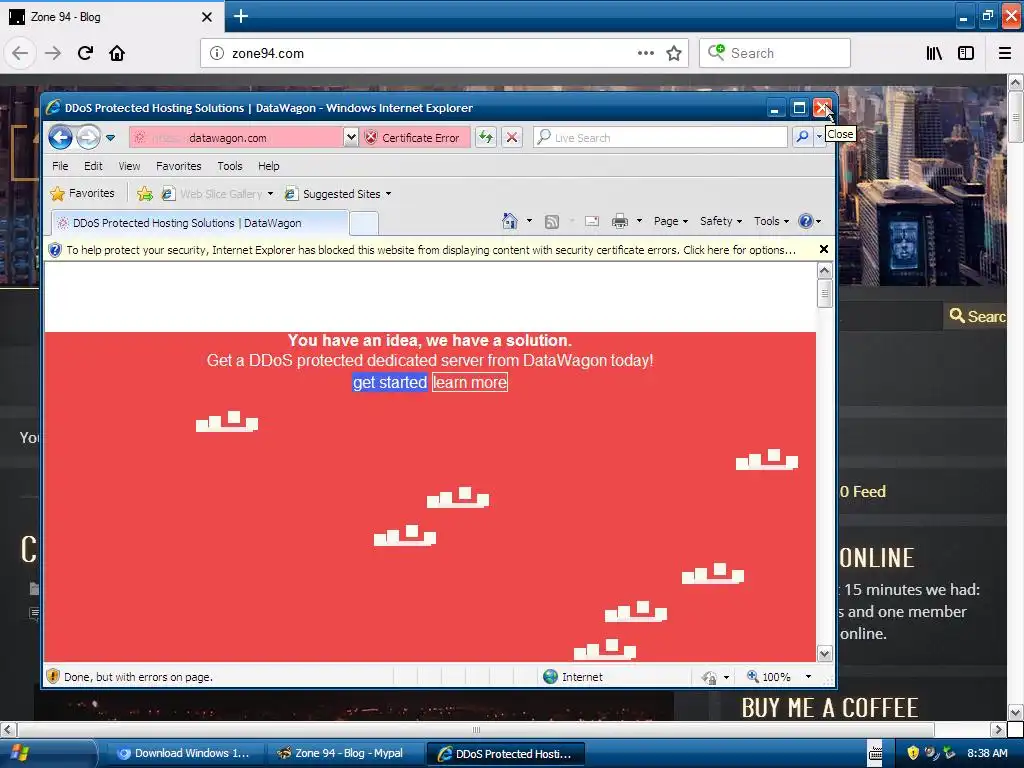Open the IE Help menu
This screenshot has height=768, width=1024.
pyautogui.click(x=268, y=166)
